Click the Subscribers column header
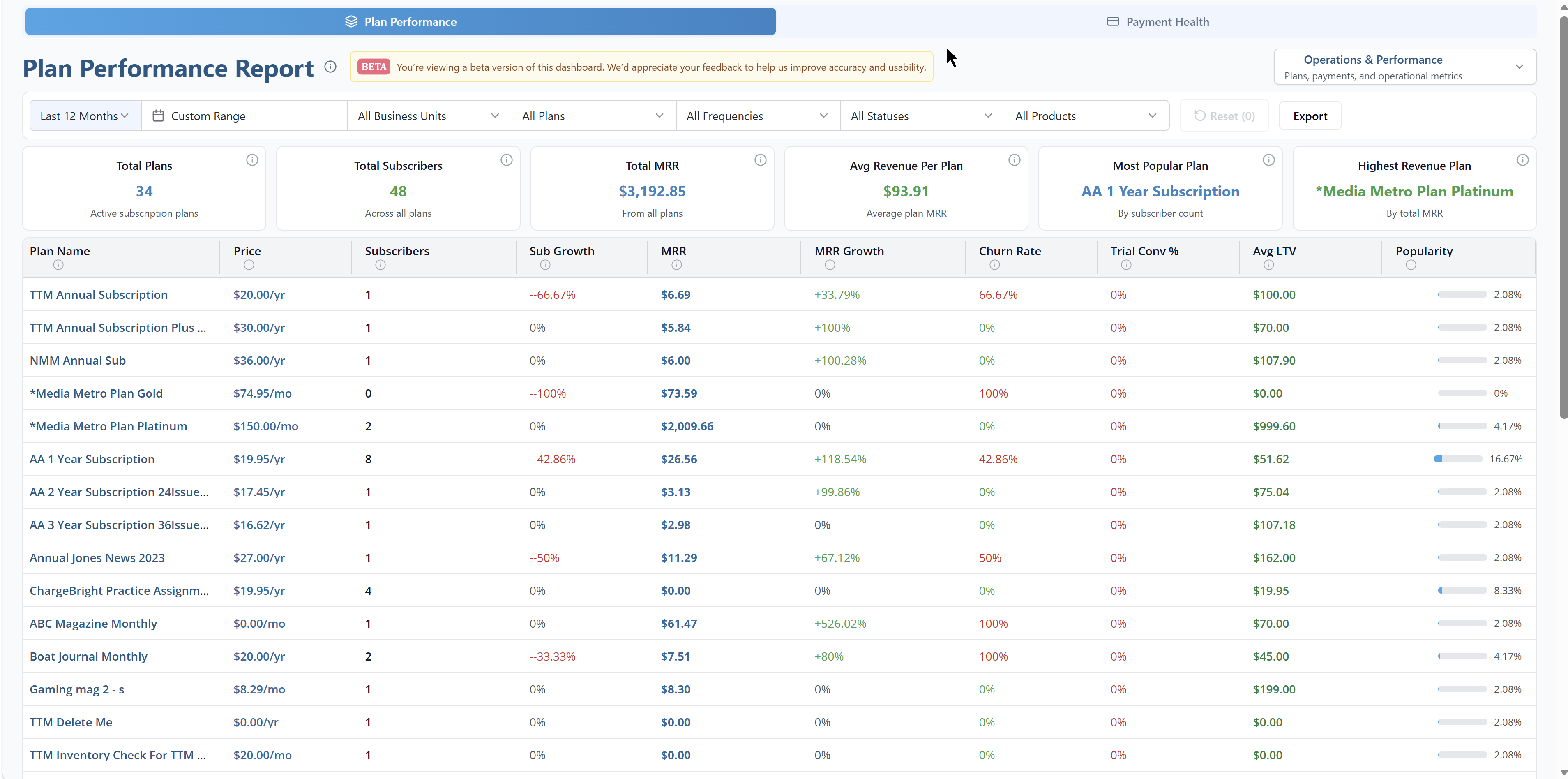The height and width of the screenshot is (779, 1568). 397,251
